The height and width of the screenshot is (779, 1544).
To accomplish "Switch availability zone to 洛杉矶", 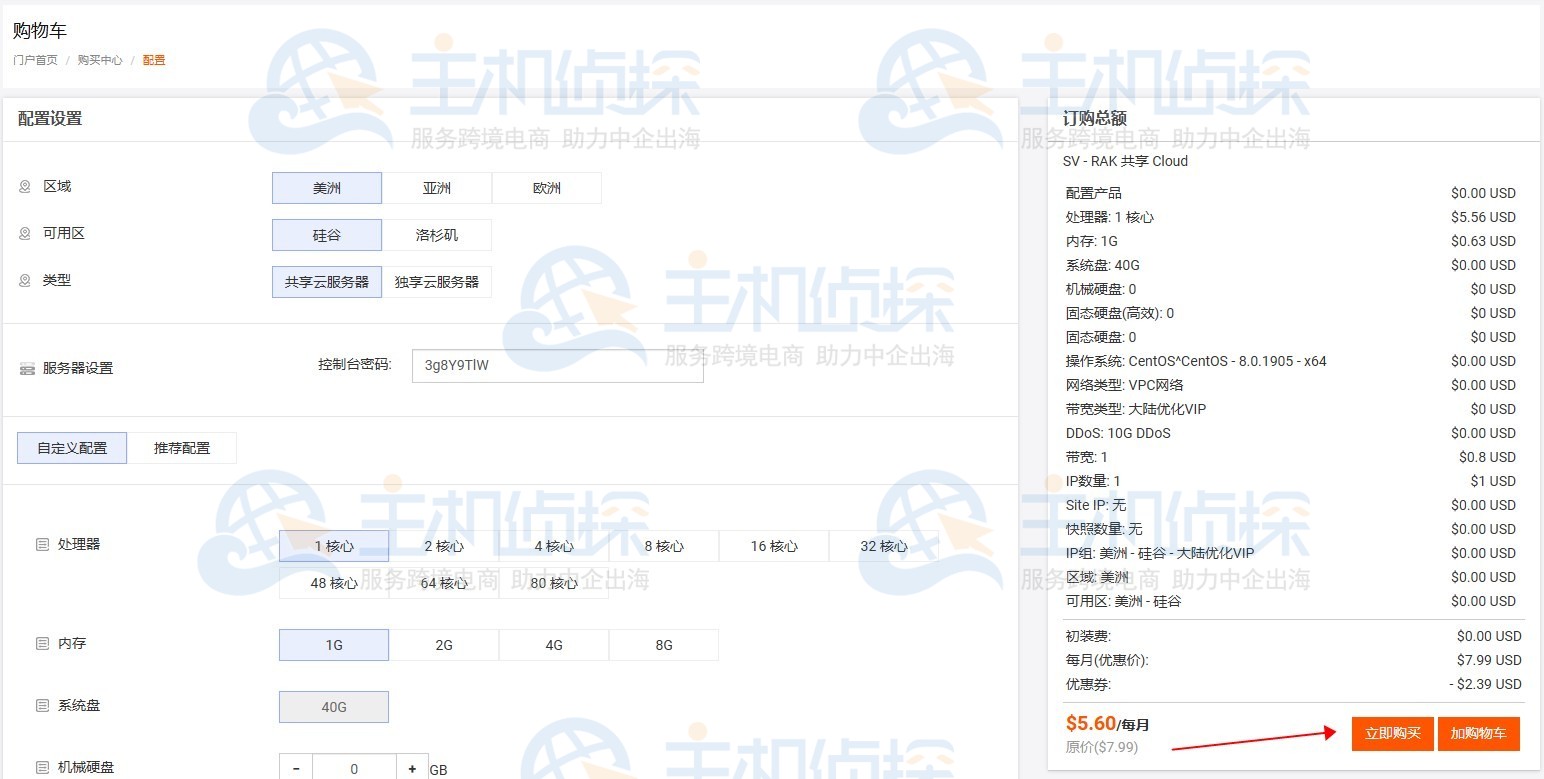I will [436, 234].
